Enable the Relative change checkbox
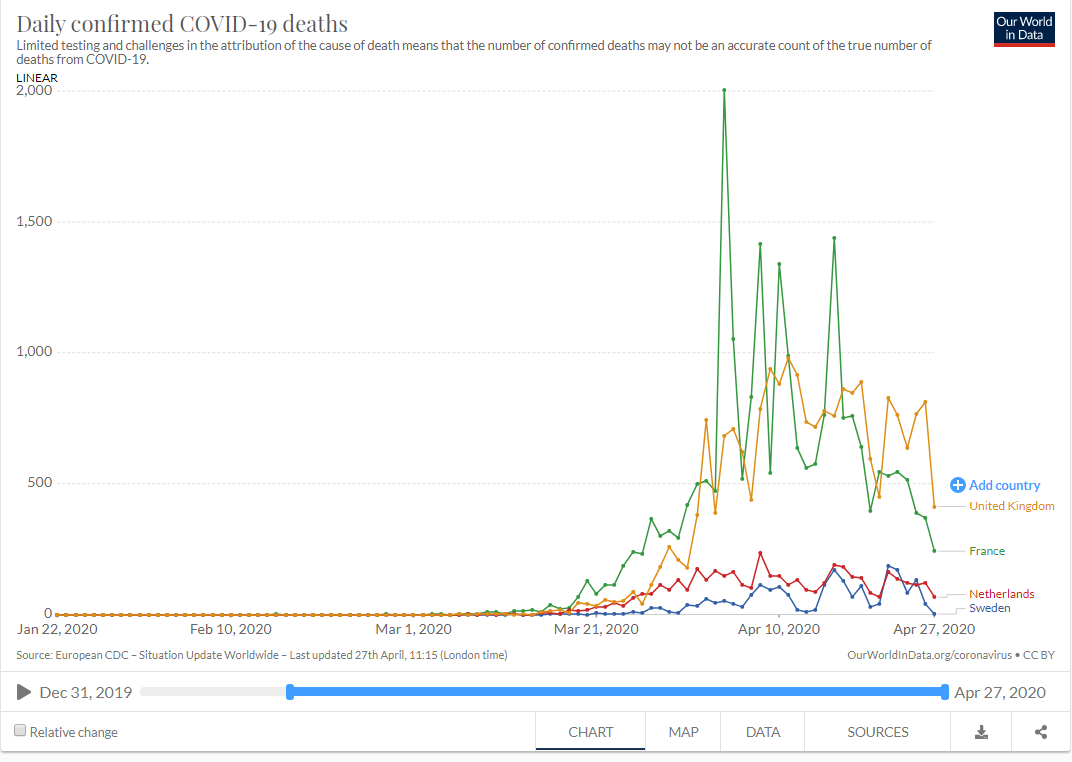The height and width of the screenshot is (762, 1072). (21, 731)
